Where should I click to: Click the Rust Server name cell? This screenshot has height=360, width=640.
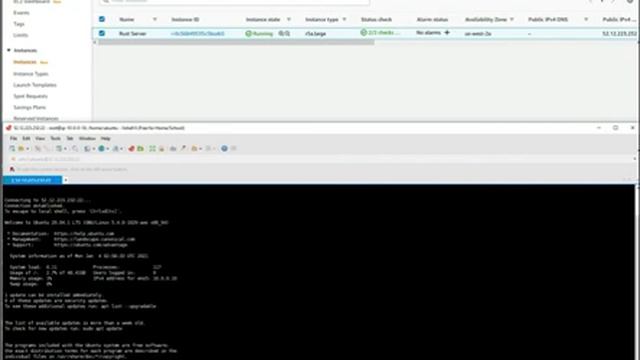133,33
